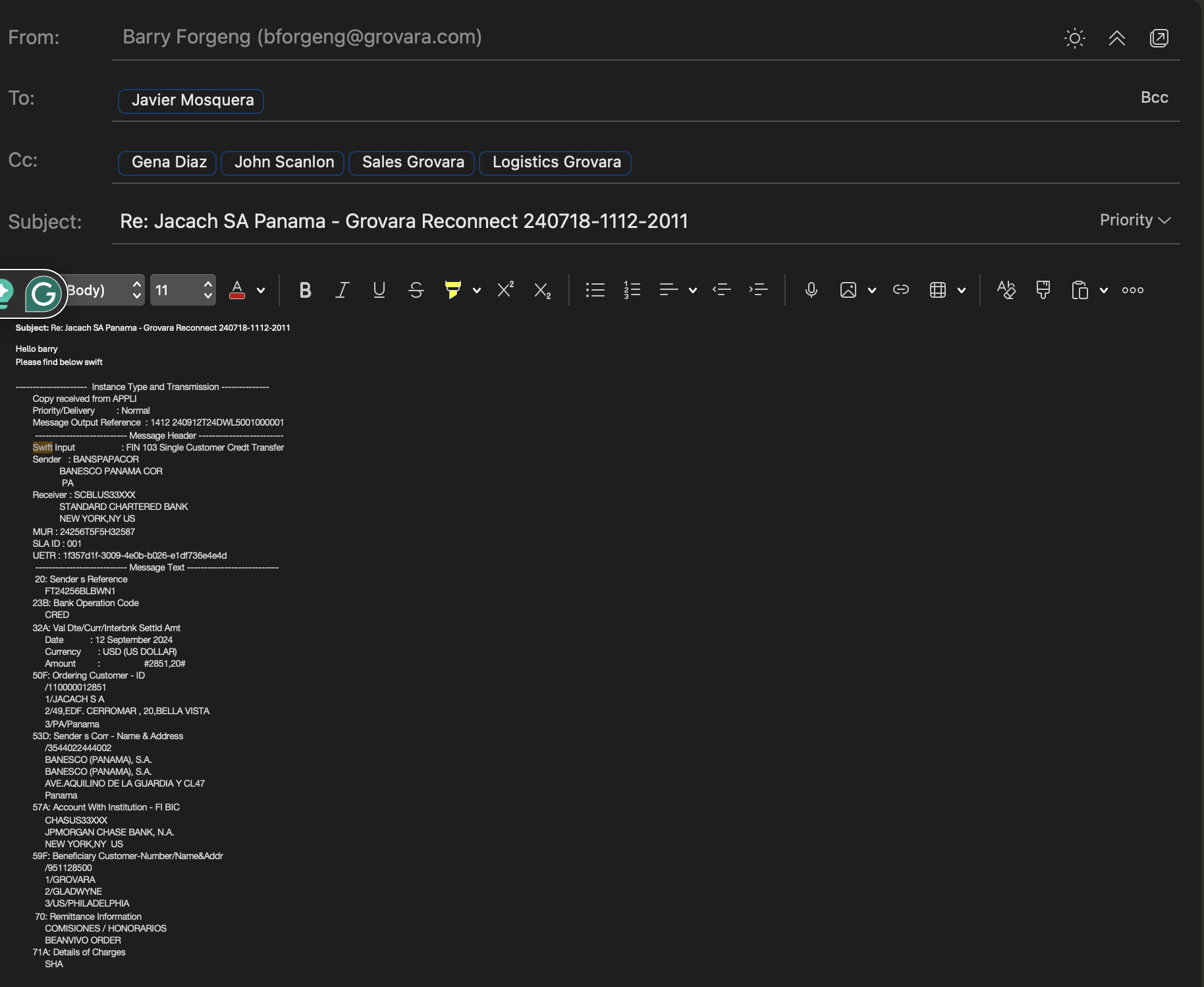The image size is (1204, 987).
Task: Insert bulleted list
Action: click(595, 290)
